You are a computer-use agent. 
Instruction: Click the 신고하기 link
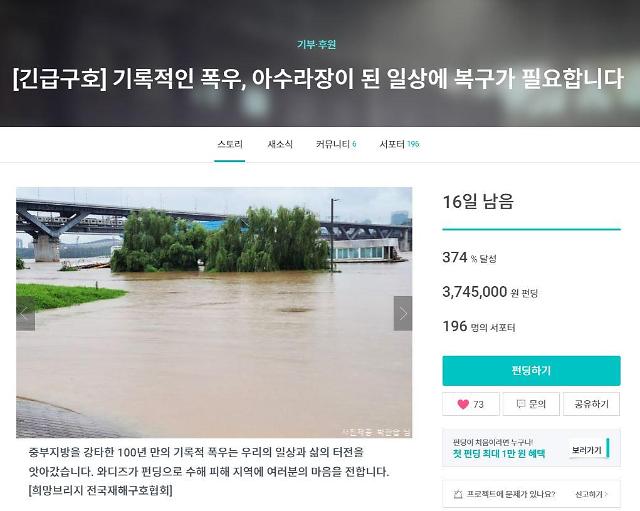click(591, 494)
